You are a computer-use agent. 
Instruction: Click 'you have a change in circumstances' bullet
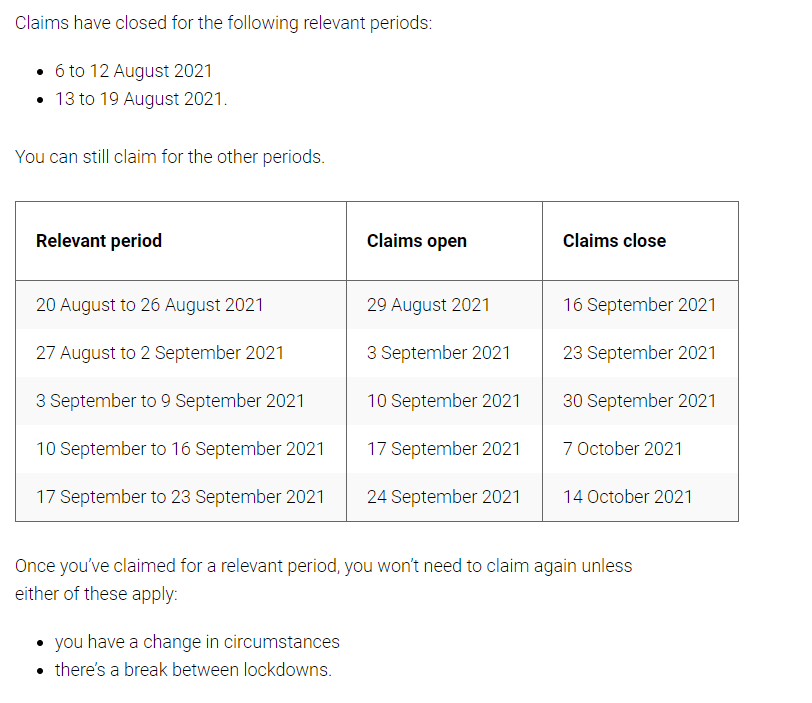tap(197, 642)
